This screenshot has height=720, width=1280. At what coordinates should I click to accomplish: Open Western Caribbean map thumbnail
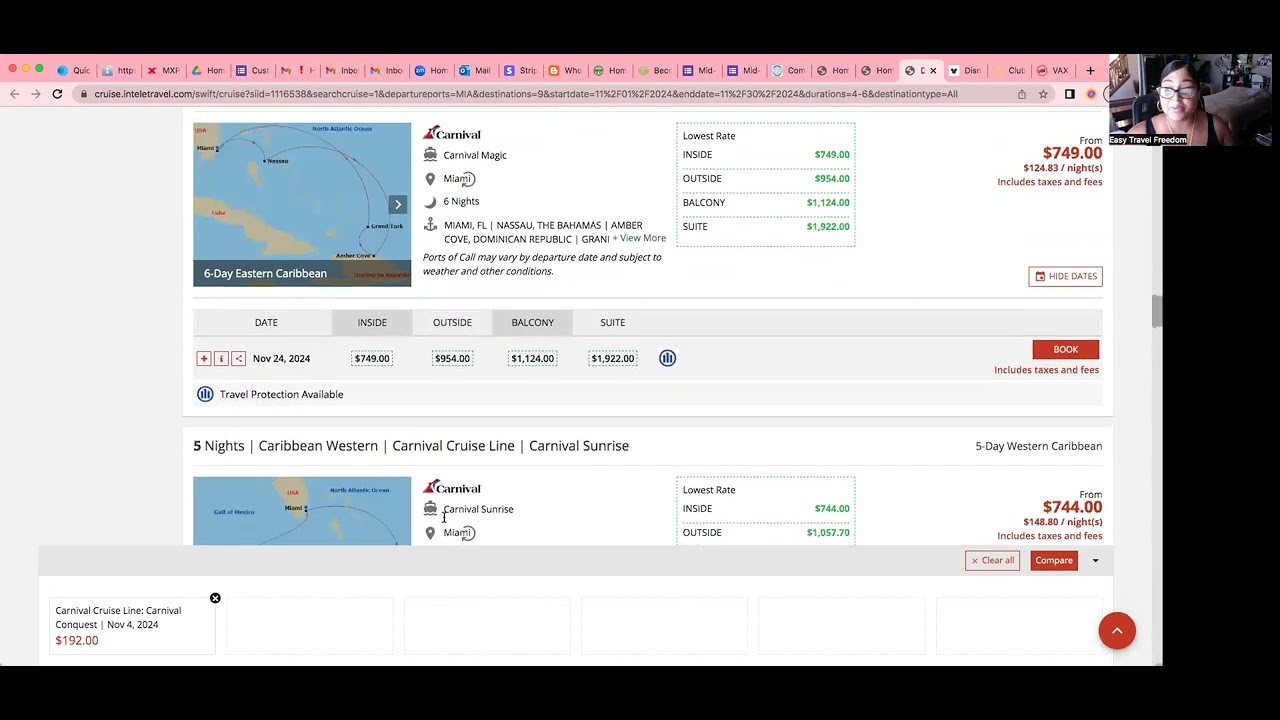pyautogui.click(x=302, y=511)
